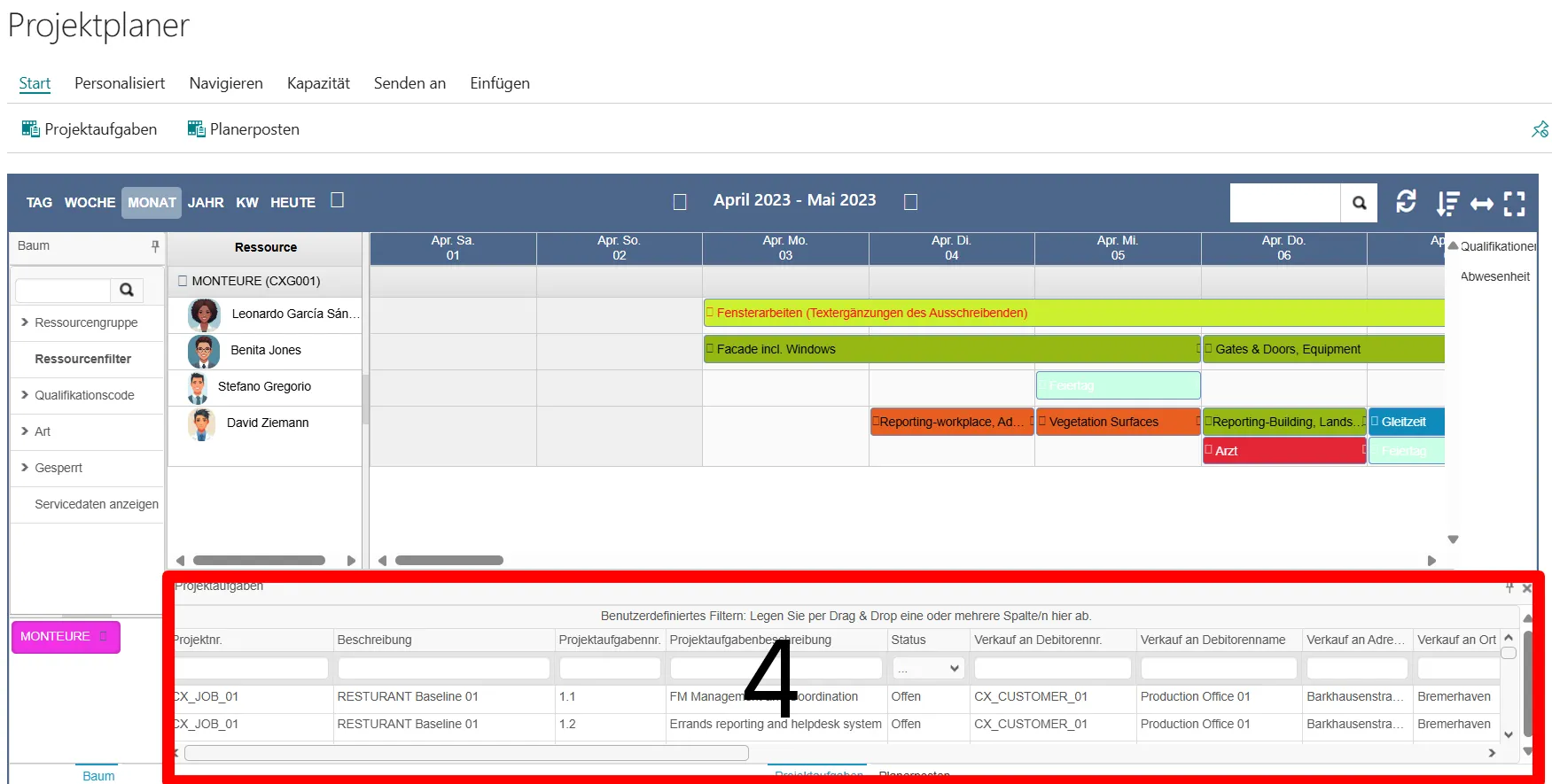Open the Status filter dropdown
This screenshot has height=784, width=1552.
(x=928, y=668)
